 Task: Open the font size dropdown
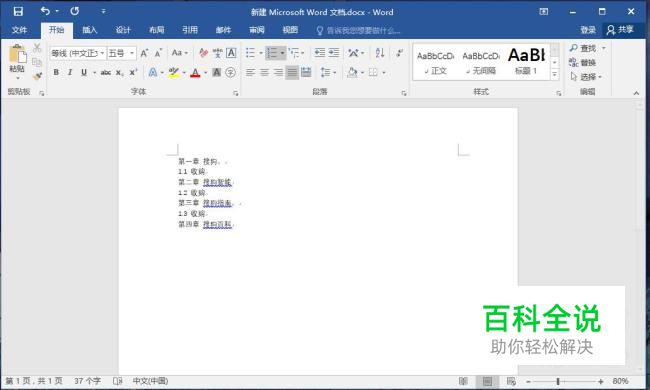coord(132,53)
